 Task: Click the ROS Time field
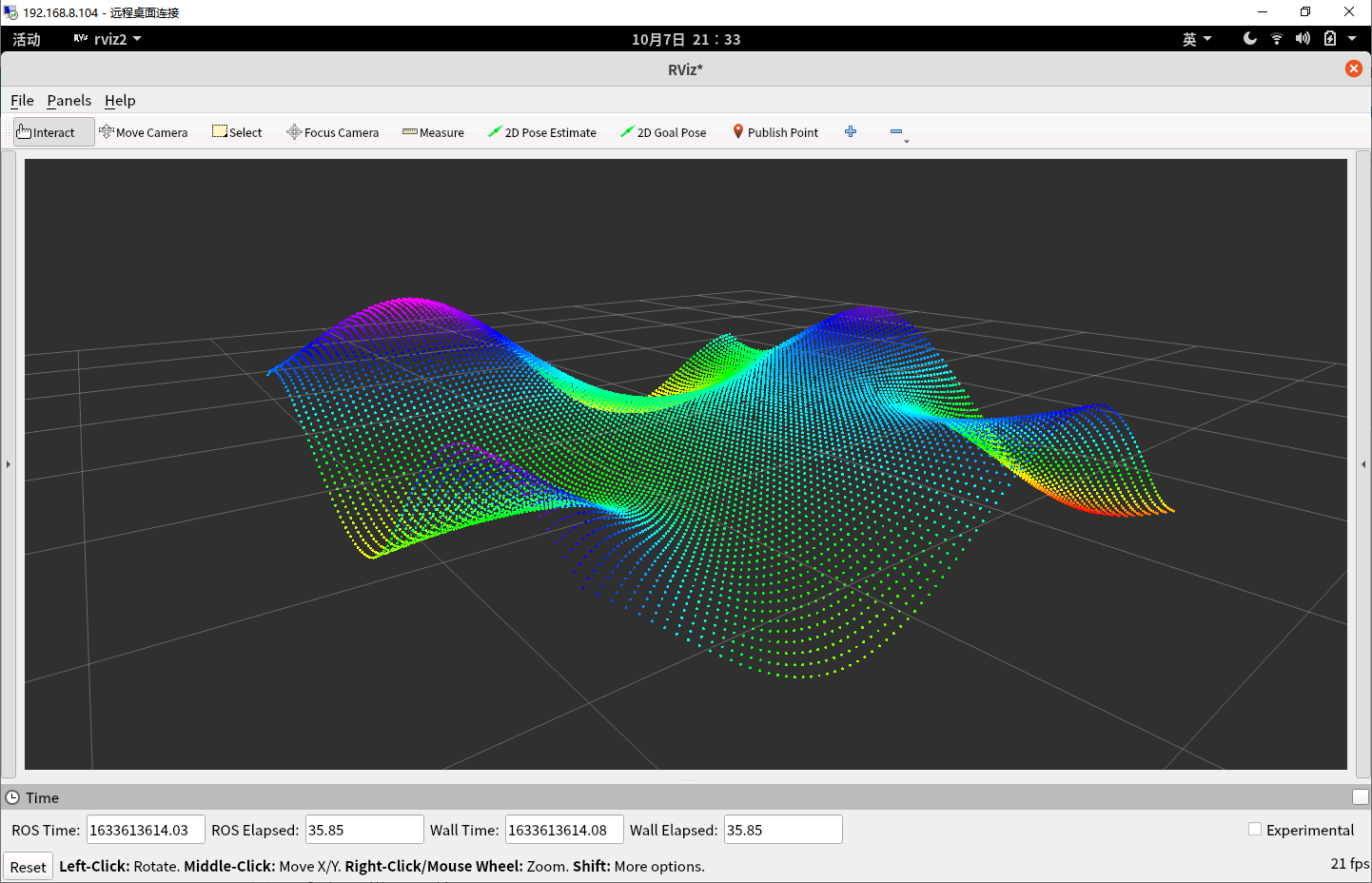pos(145,830)
